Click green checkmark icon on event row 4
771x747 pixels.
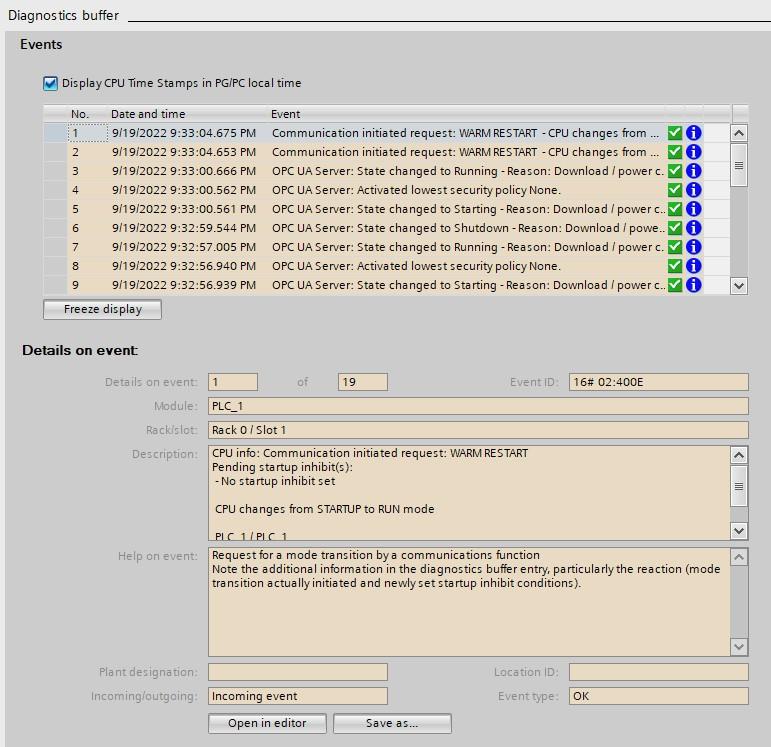[675, 190]
